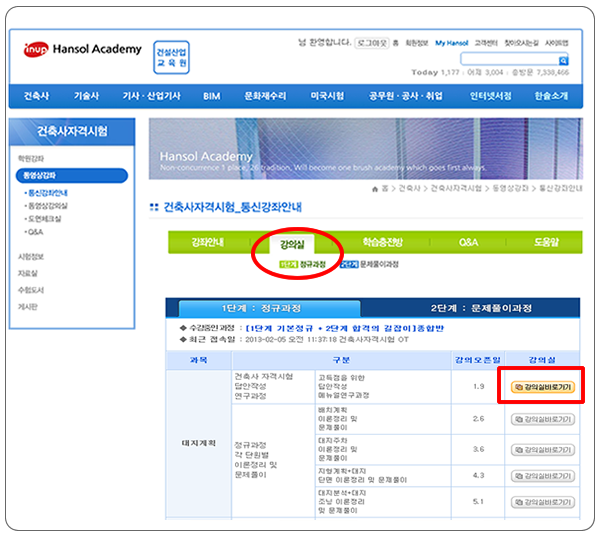Viewport: 600px width, 551px height.
Task: Open 동영상강의실 in the sidebar submenu
Action: [46, 206]
